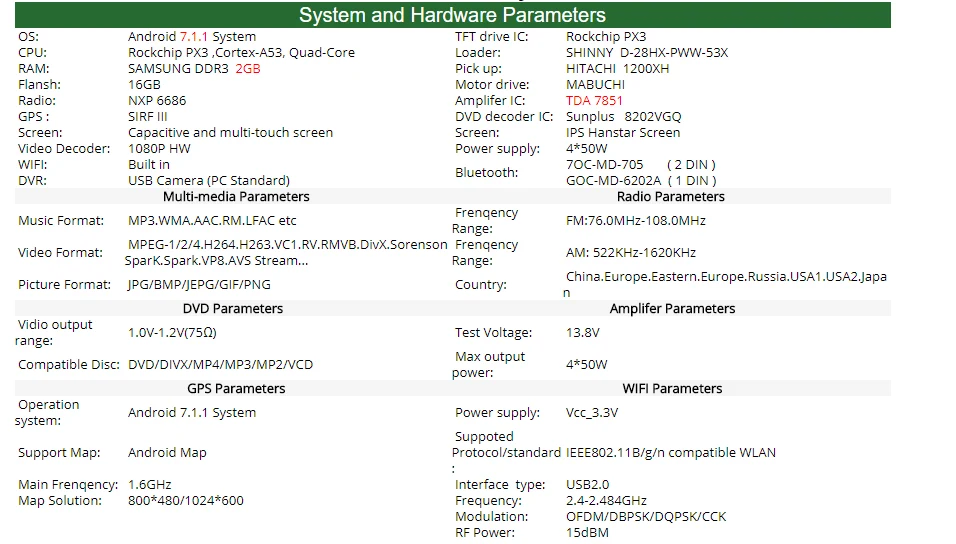
Task: Click the 4*50W Max output power value
Action: tap(587, 365)
